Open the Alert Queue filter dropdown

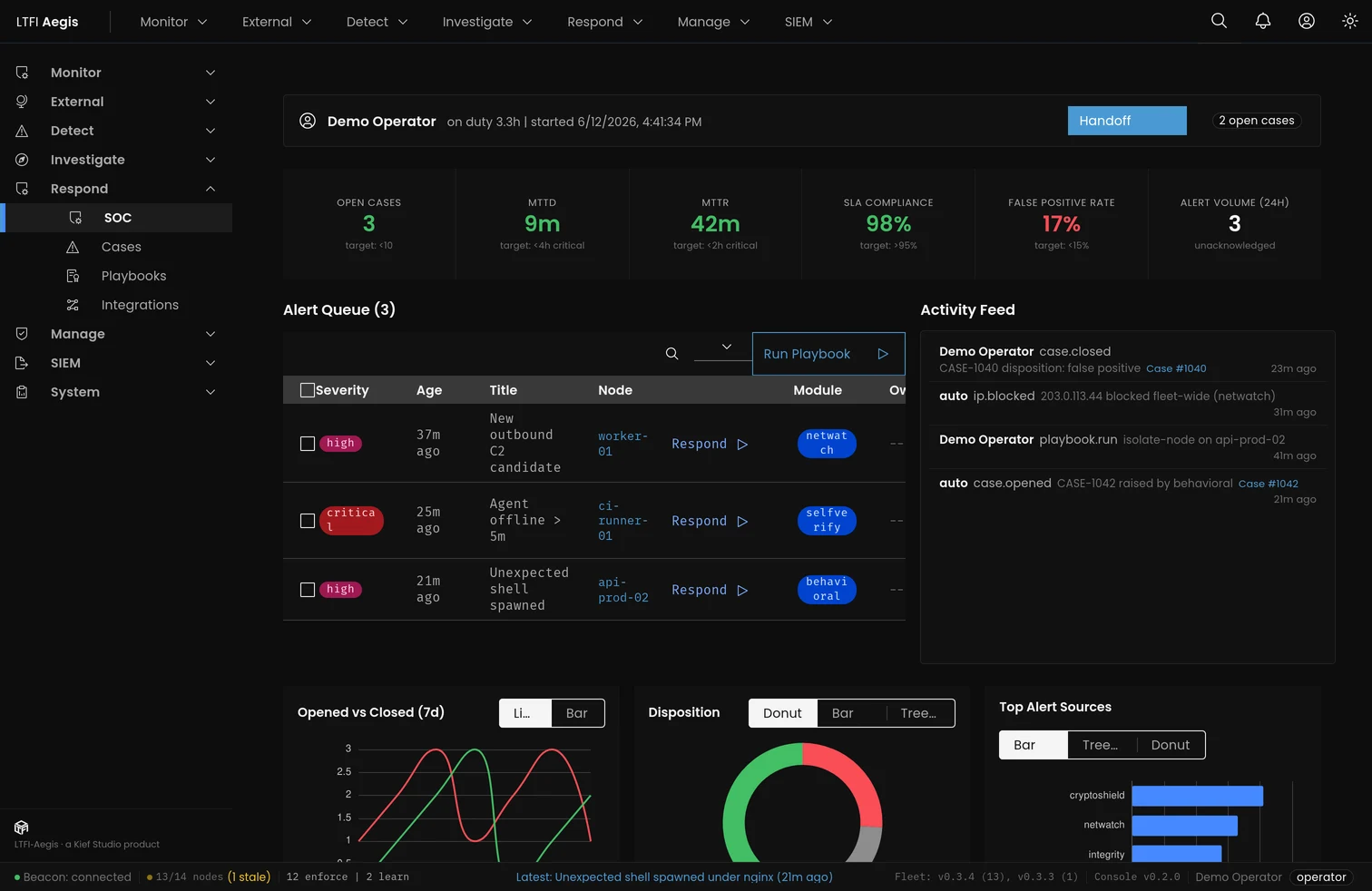[722, 348]
